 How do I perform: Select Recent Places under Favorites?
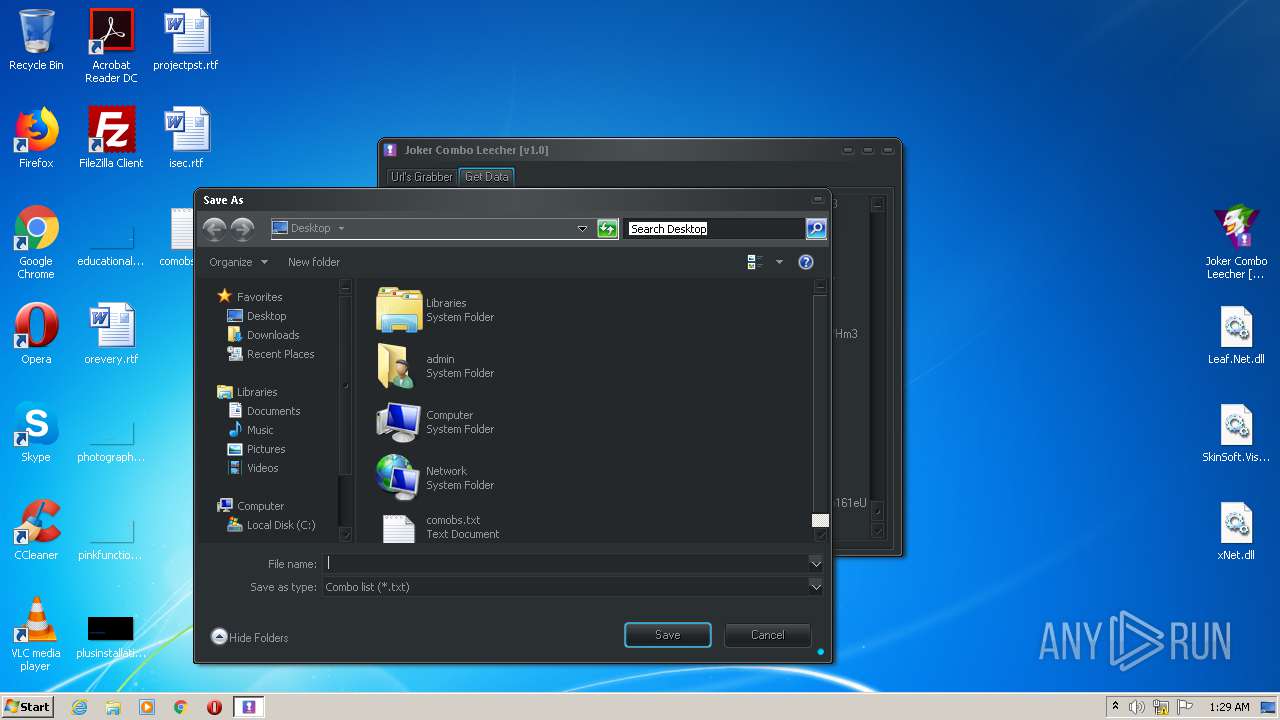pyautogui.click(x=271, y=354)
